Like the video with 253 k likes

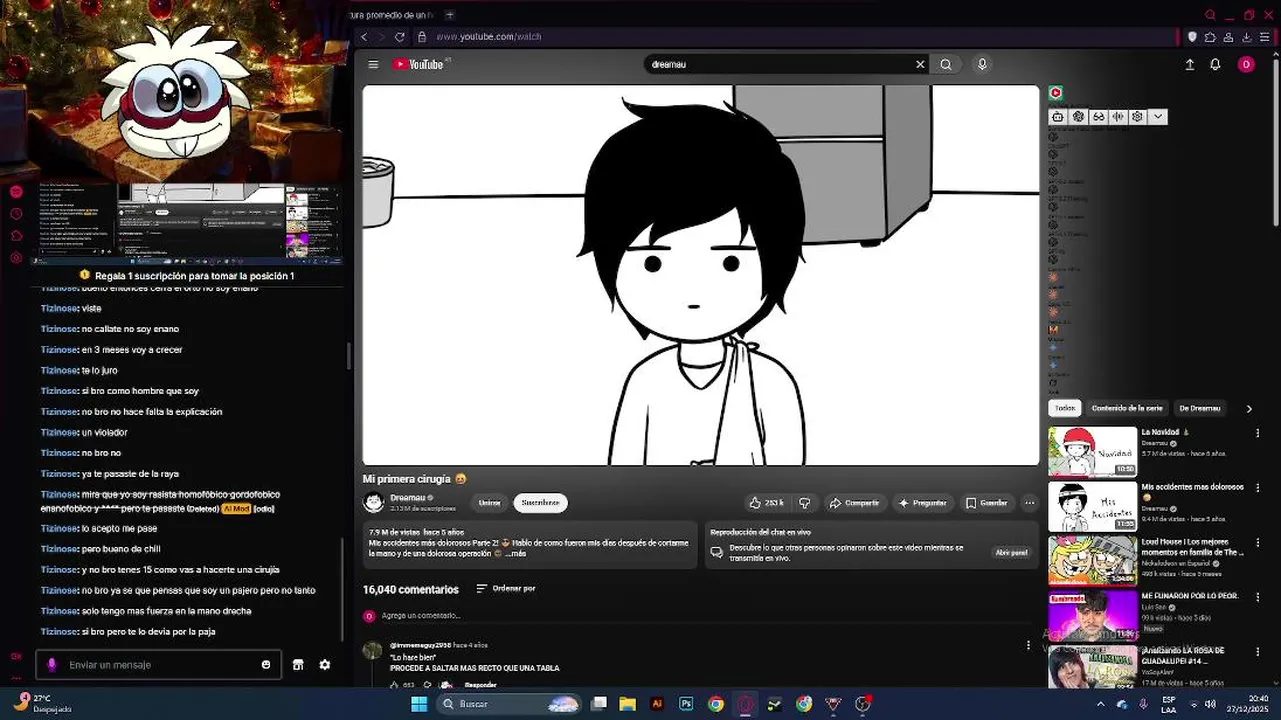[766, 503]
